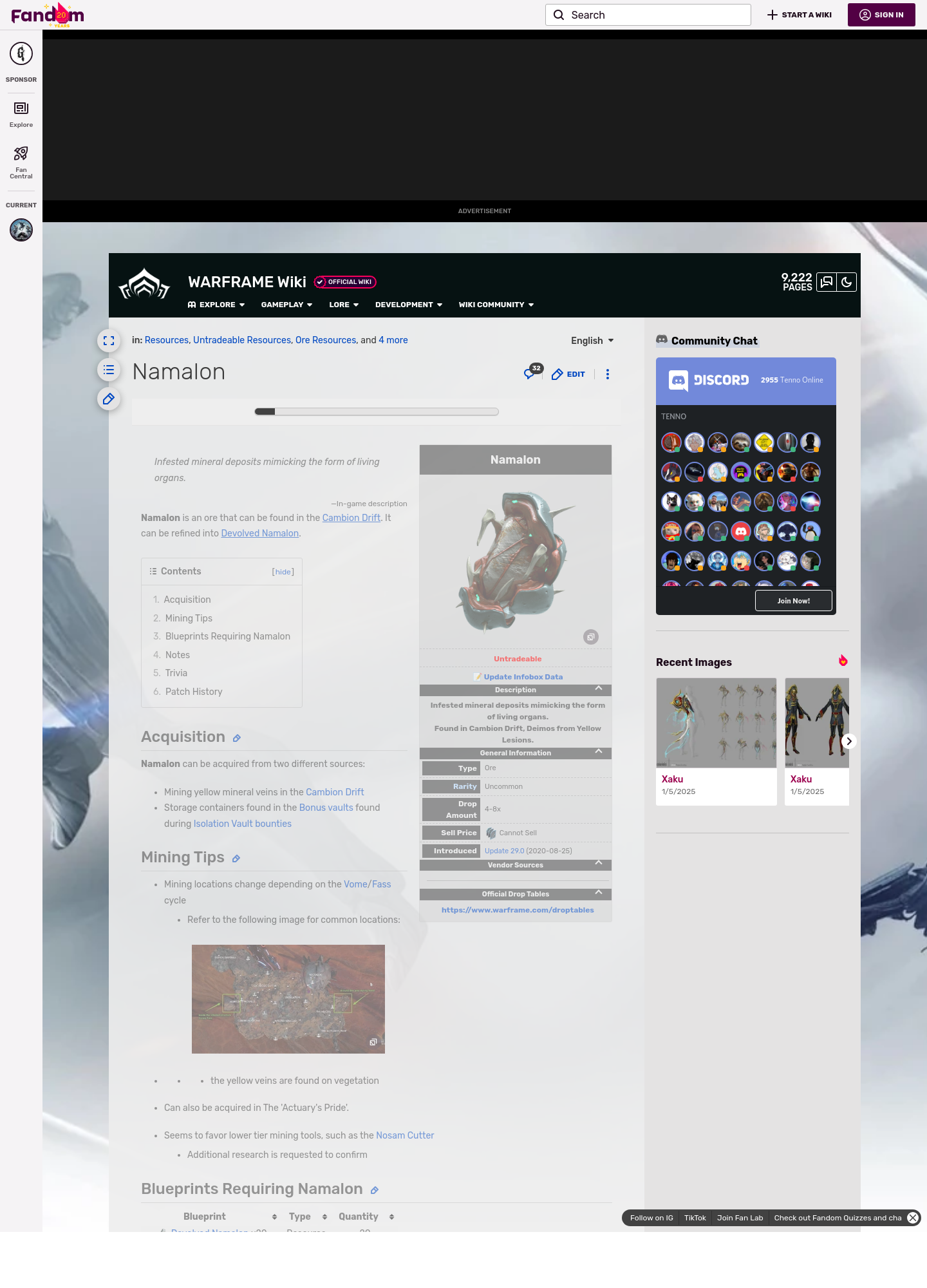Screen dimensions: 927x1288
Task: Click the horizontal scroll bar above article
Action: point(377,412)
